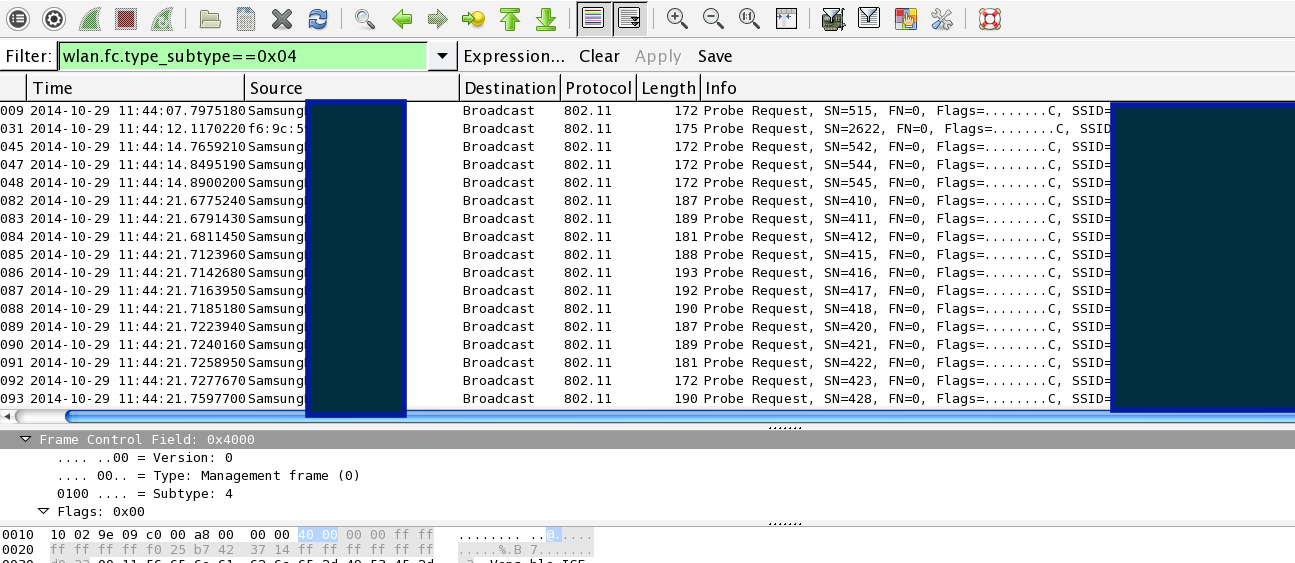Open the filter history dropdown arrow
The image size is (1295, 563).
[442, 57]
